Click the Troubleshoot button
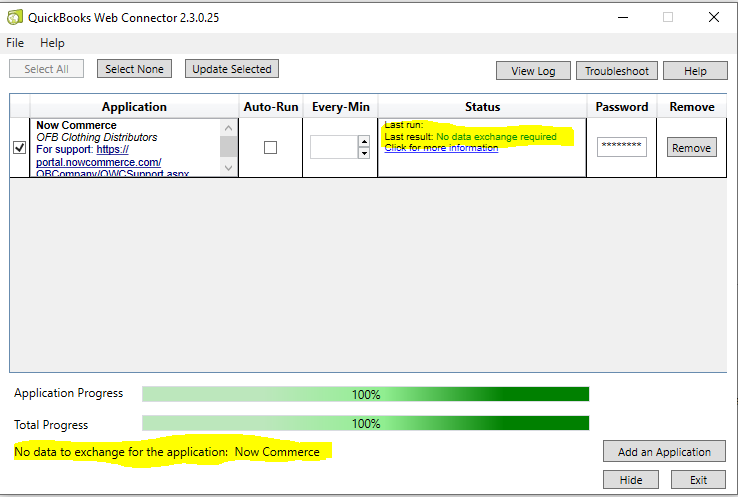 [617, 71]
